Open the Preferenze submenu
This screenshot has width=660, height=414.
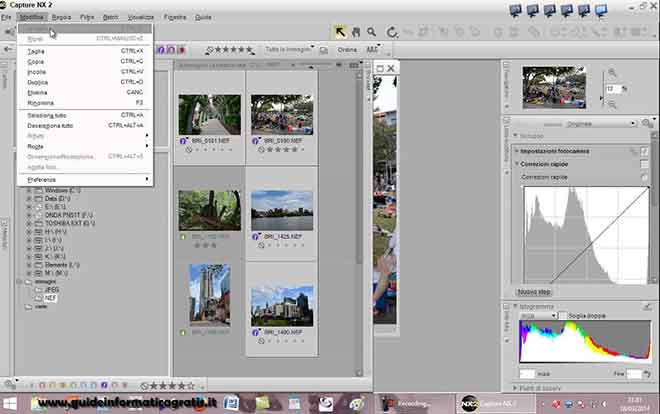[85, 180]
